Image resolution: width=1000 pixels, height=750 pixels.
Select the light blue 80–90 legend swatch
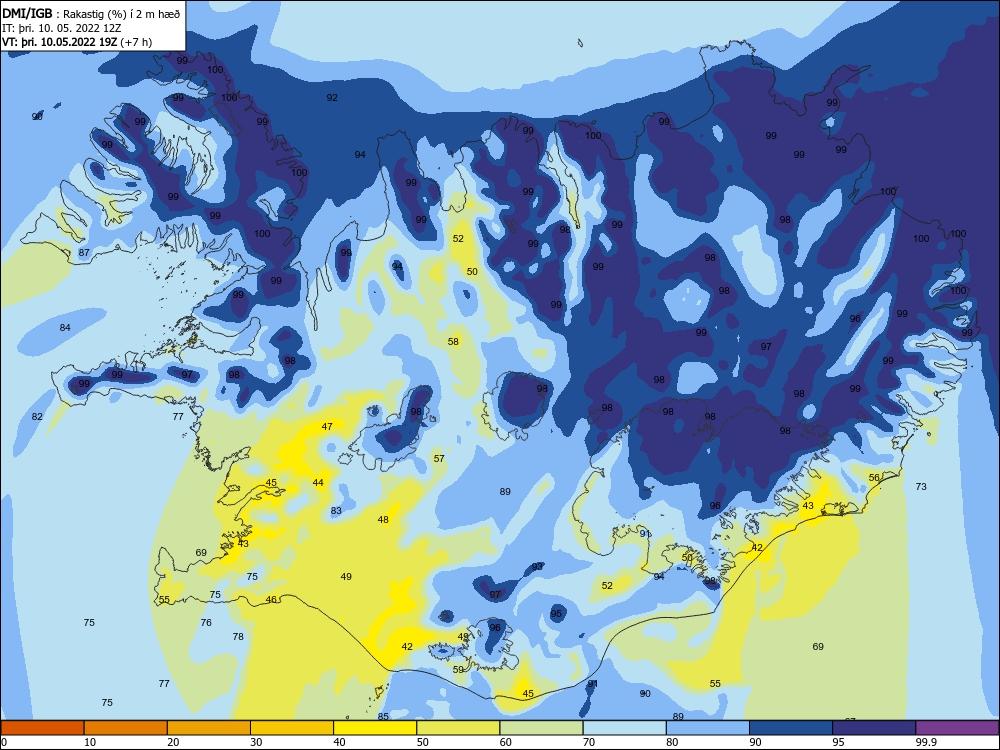[708, 728]
